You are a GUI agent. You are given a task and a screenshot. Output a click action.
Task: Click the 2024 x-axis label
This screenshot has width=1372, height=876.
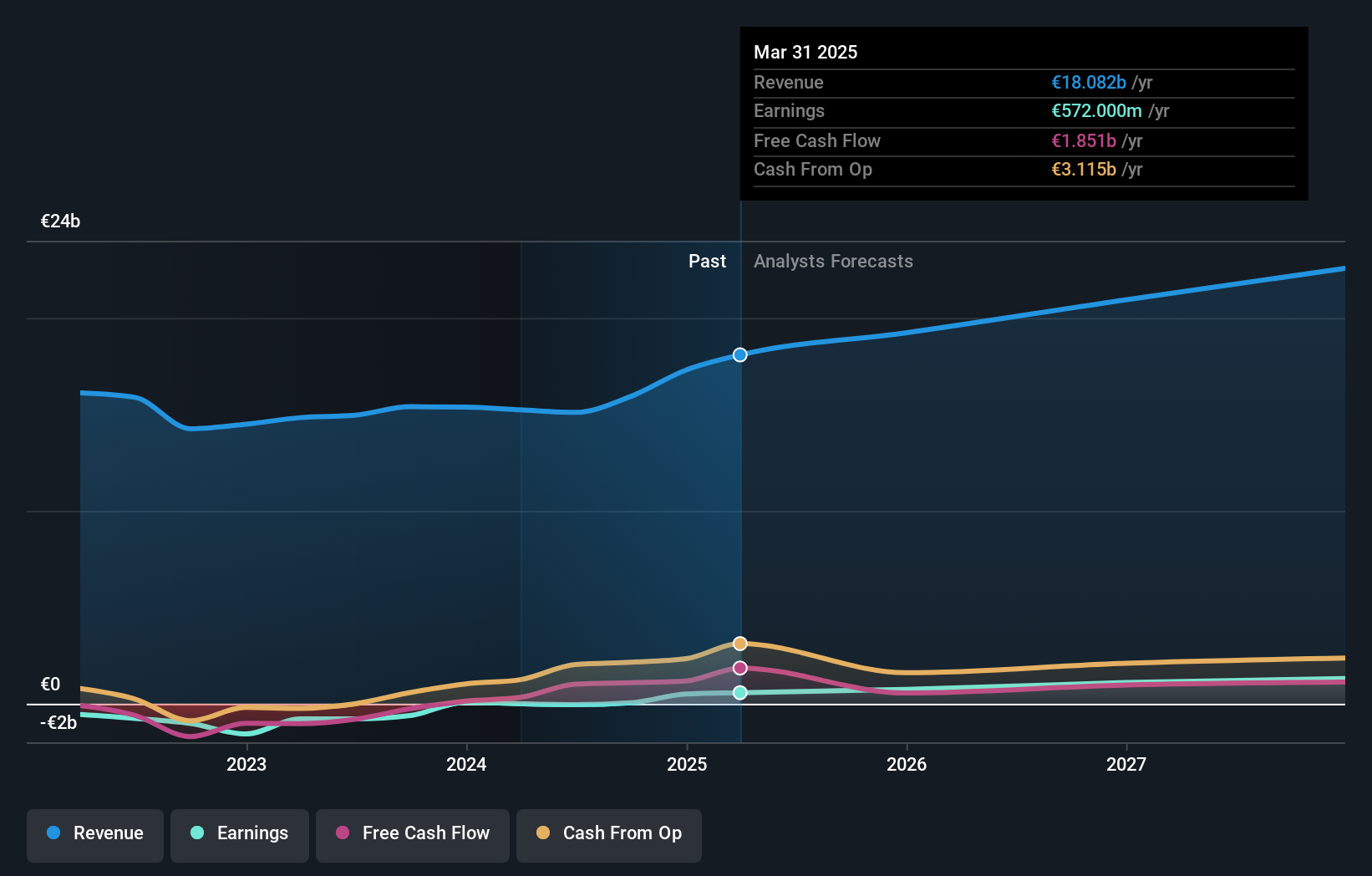click(x=466, y=765)
